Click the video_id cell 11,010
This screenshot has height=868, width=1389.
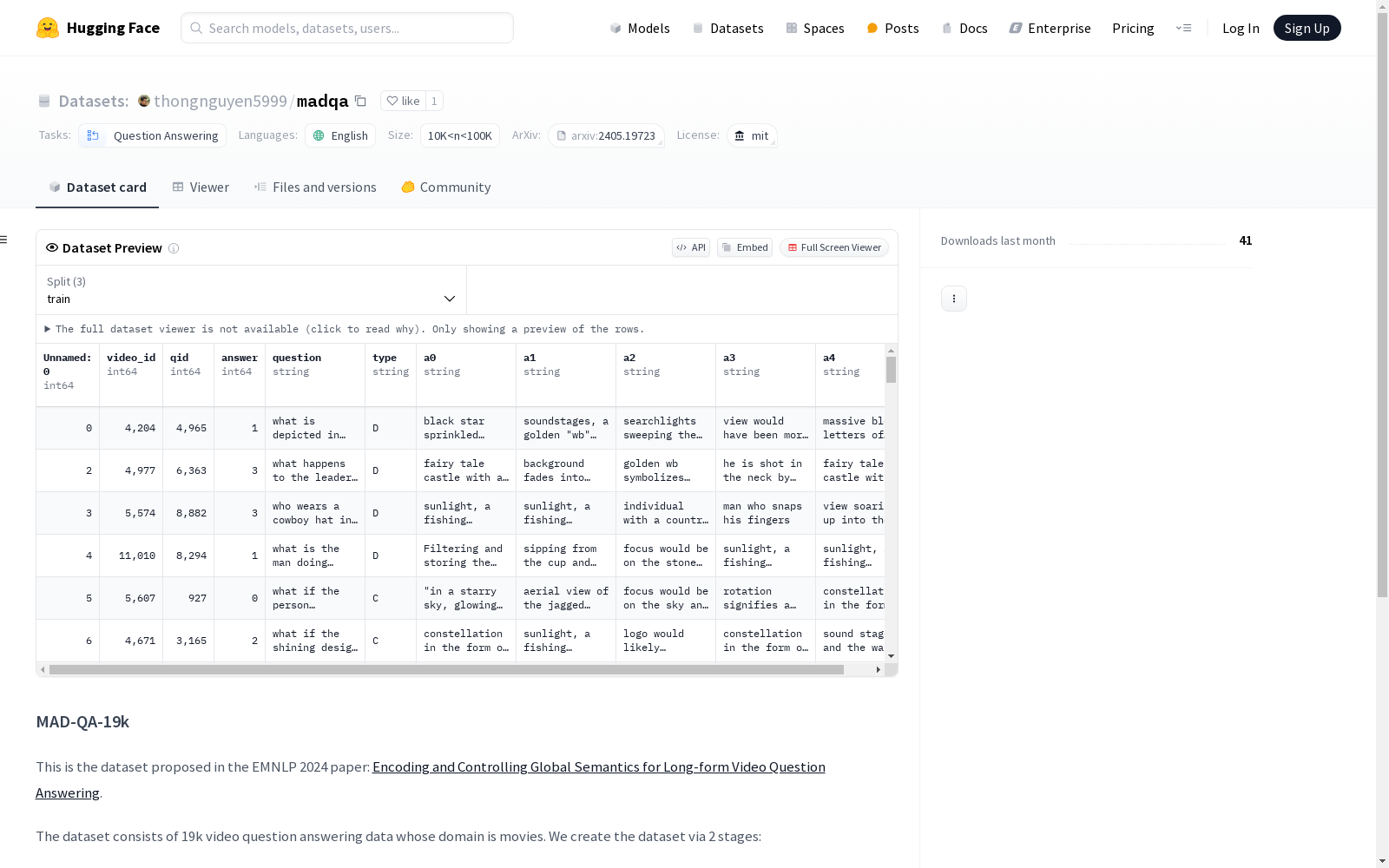pyautogui.click(x=131, y=556)
